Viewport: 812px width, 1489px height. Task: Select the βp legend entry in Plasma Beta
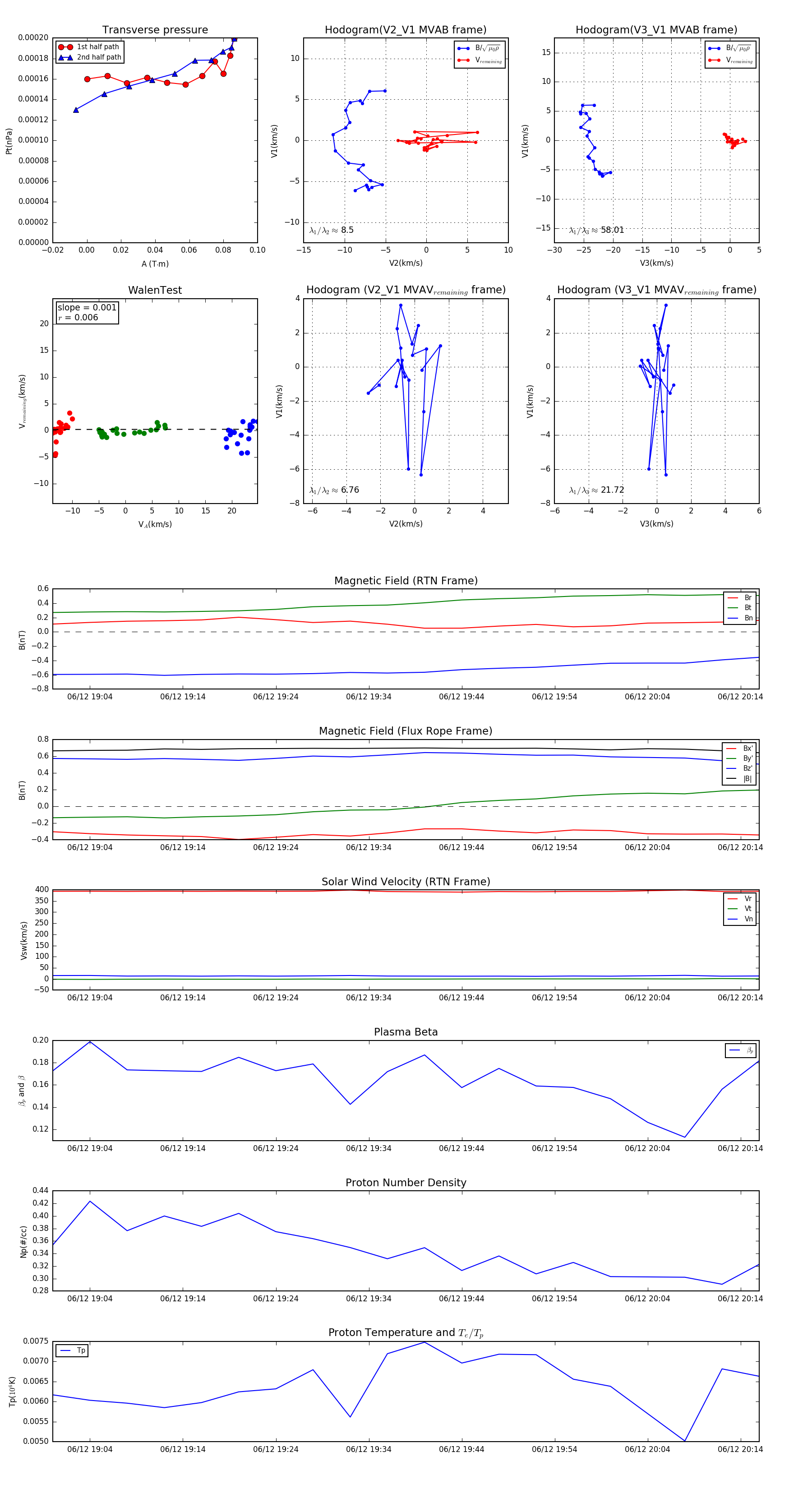pos(741,1050)
